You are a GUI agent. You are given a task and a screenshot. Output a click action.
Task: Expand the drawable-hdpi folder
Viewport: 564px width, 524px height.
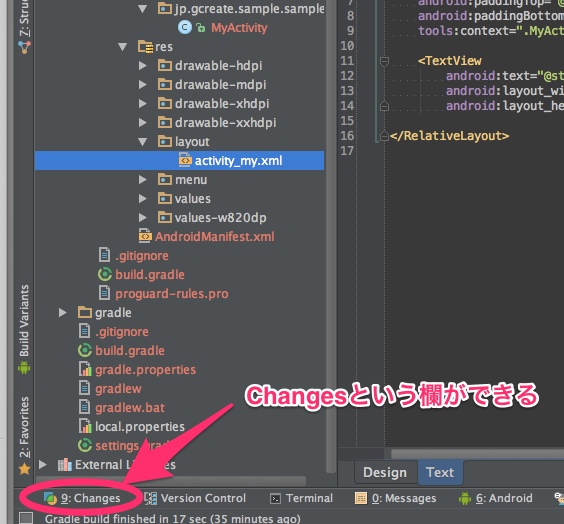tap(143, 65)
